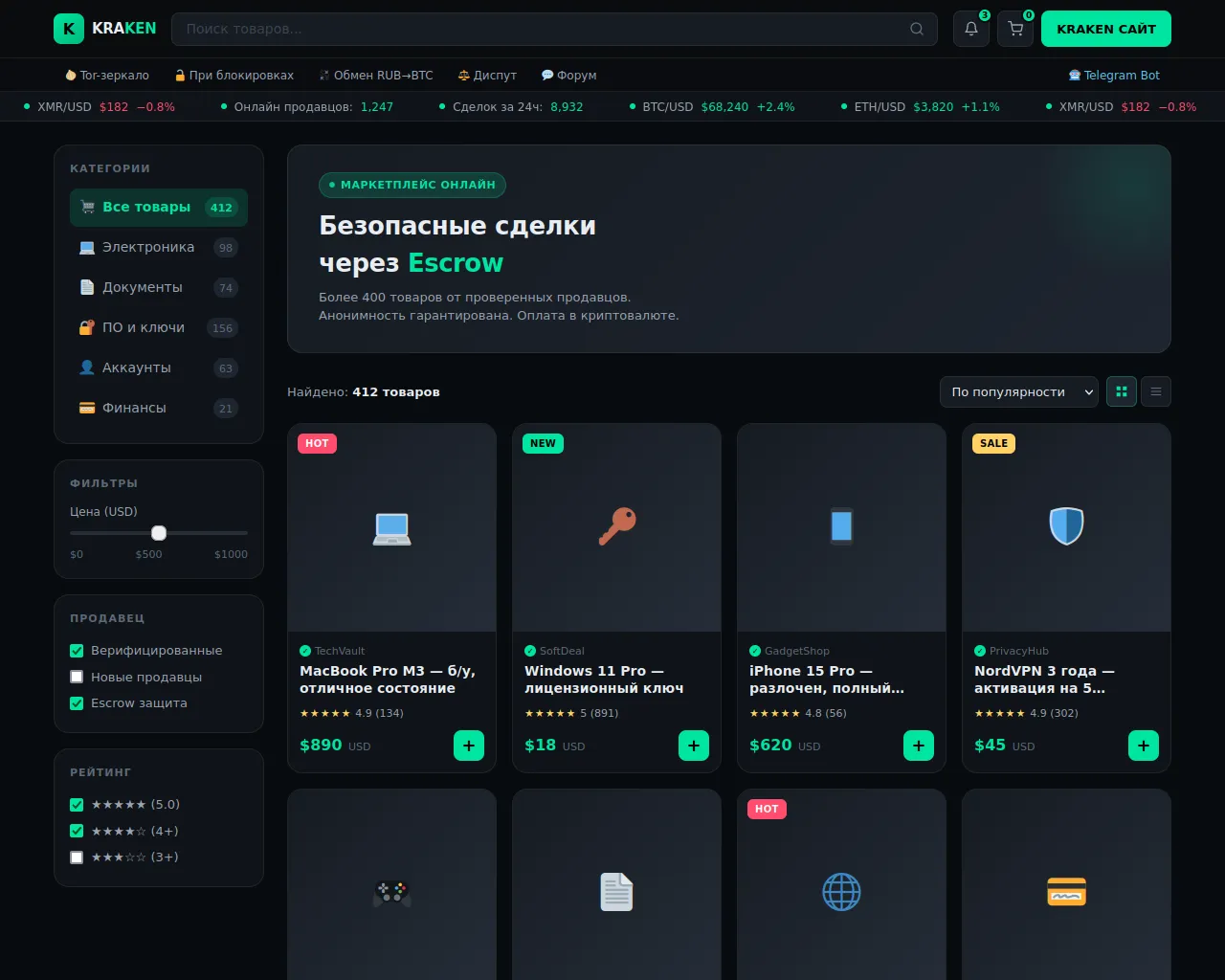The height and width of the screenshot is (980, 1225).
Task: Click the document page product icon
Action: [x=617, y=892]
